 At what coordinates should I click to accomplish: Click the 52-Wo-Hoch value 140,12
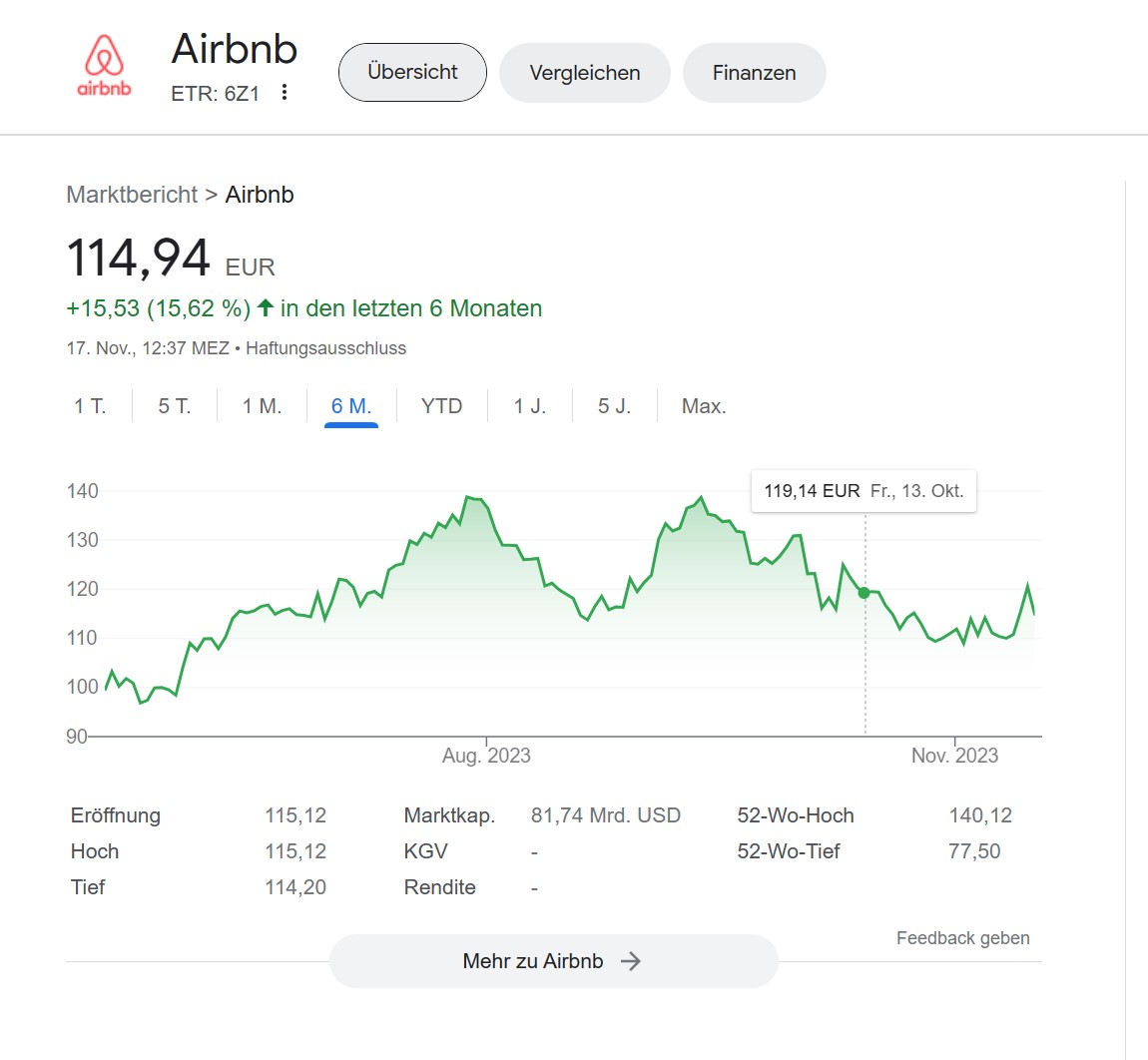pyautogui.click(x=980, y=815)
